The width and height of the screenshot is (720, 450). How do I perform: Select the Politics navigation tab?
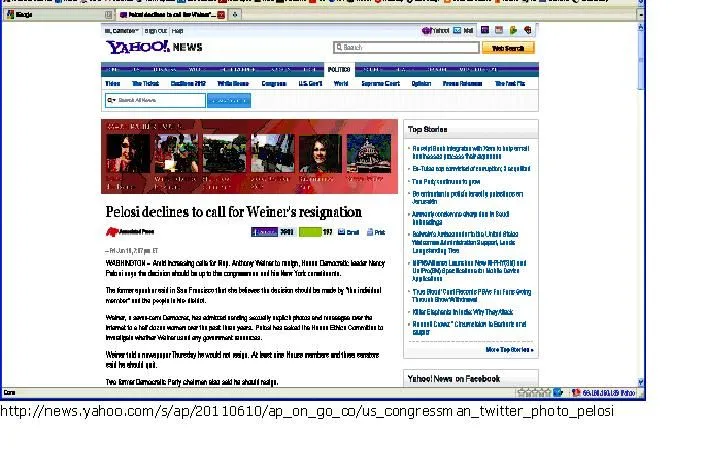pyautogui.click(x=339, y=70)
